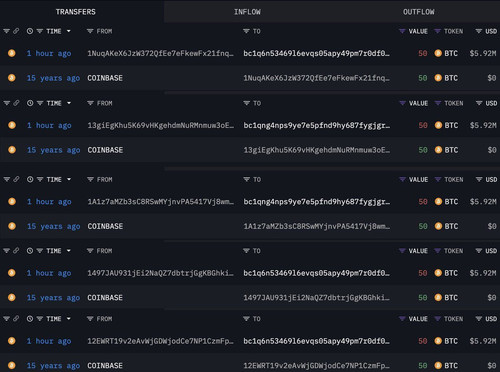Click Bitcoin chain icon left of 13giEgKhu sender row

[x=12, y=125]
